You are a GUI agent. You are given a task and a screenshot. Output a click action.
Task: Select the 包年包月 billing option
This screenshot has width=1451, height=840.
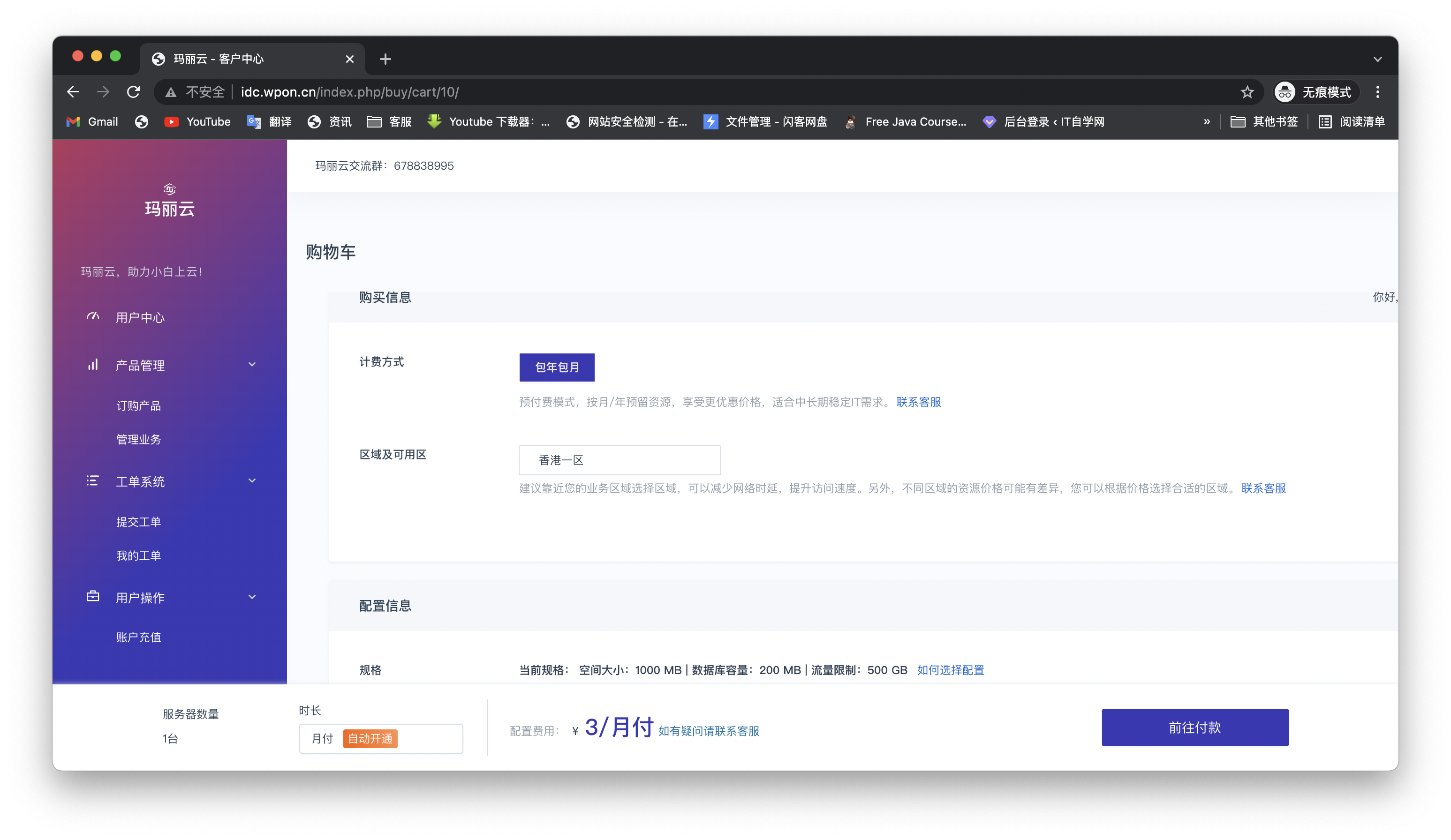(x=557, y=367)
